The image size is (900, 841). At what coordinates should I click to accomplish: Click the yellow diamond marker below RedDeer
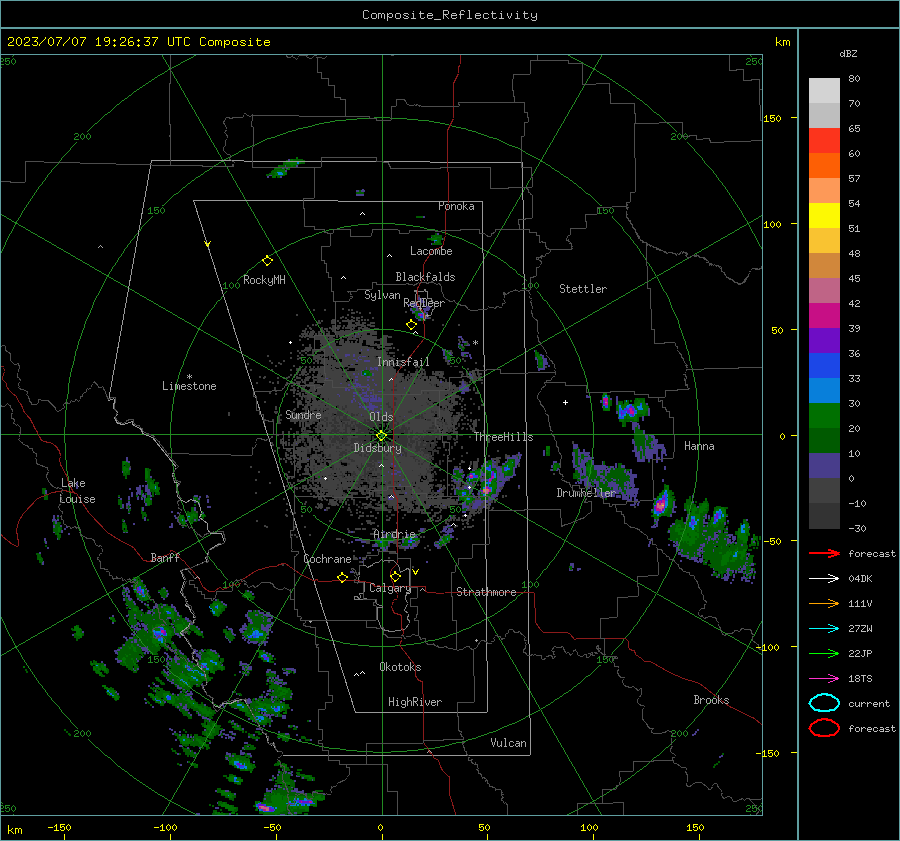pos(411,325)
